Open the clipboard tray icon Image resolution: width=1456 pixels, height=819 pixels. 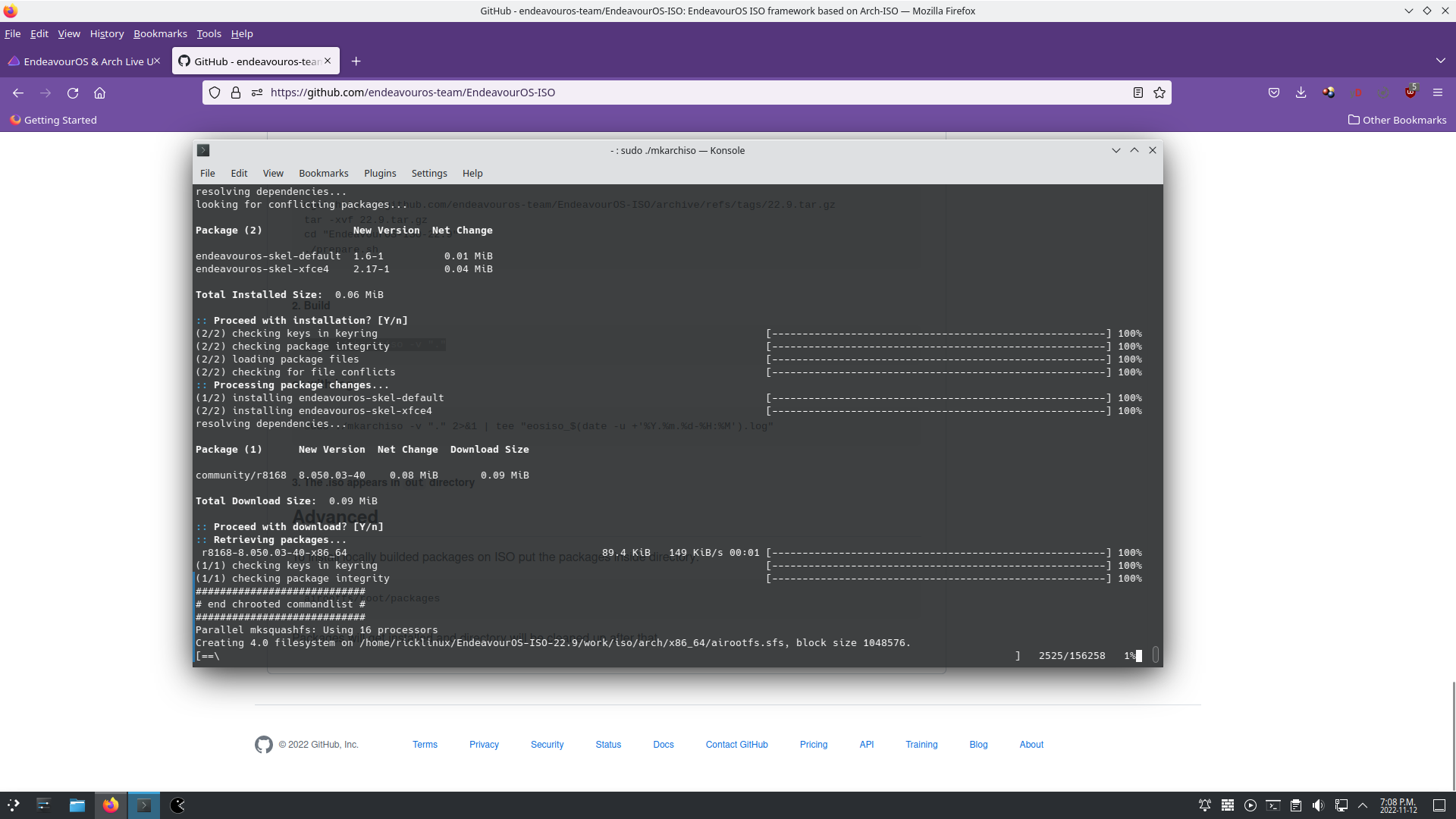tap(1296, 805)
